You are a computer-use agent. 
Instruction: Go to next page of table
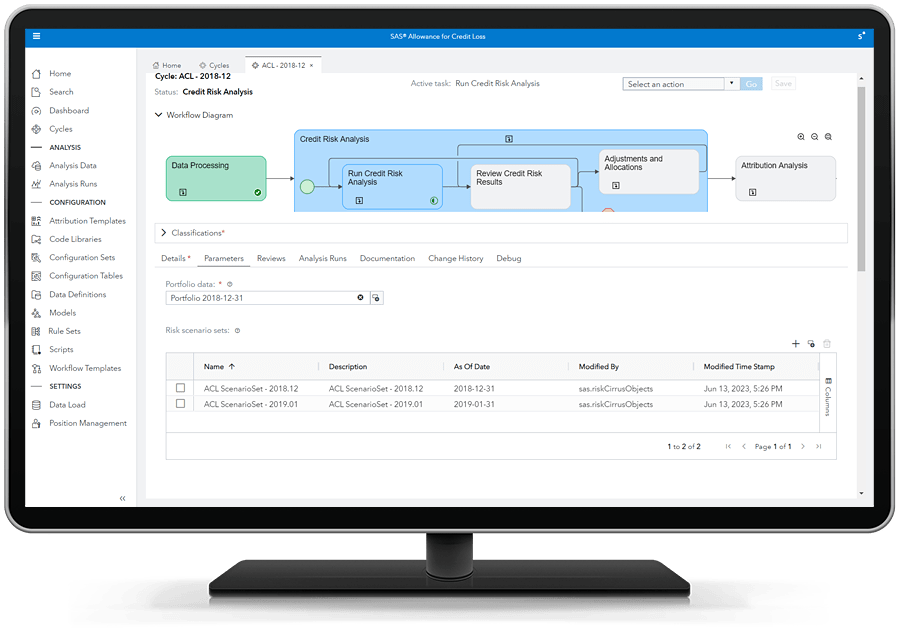coord(802,446)
